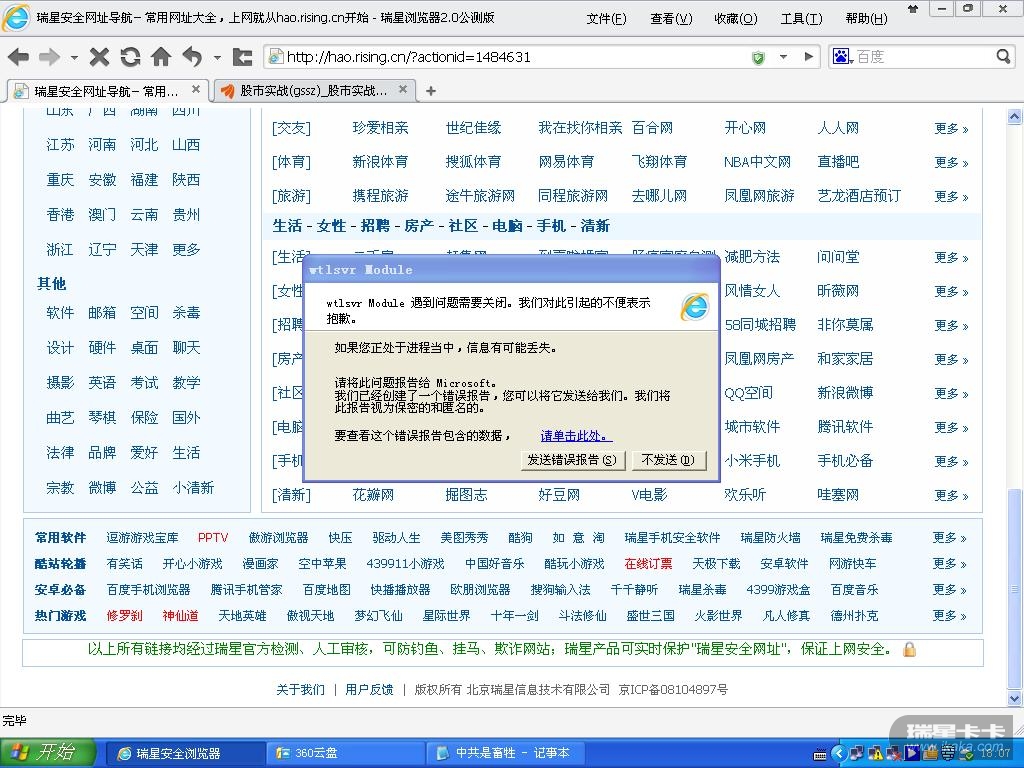The image size is (1024, 768).
Task: Close the 股市实战 tab
Action: point(403,89)
